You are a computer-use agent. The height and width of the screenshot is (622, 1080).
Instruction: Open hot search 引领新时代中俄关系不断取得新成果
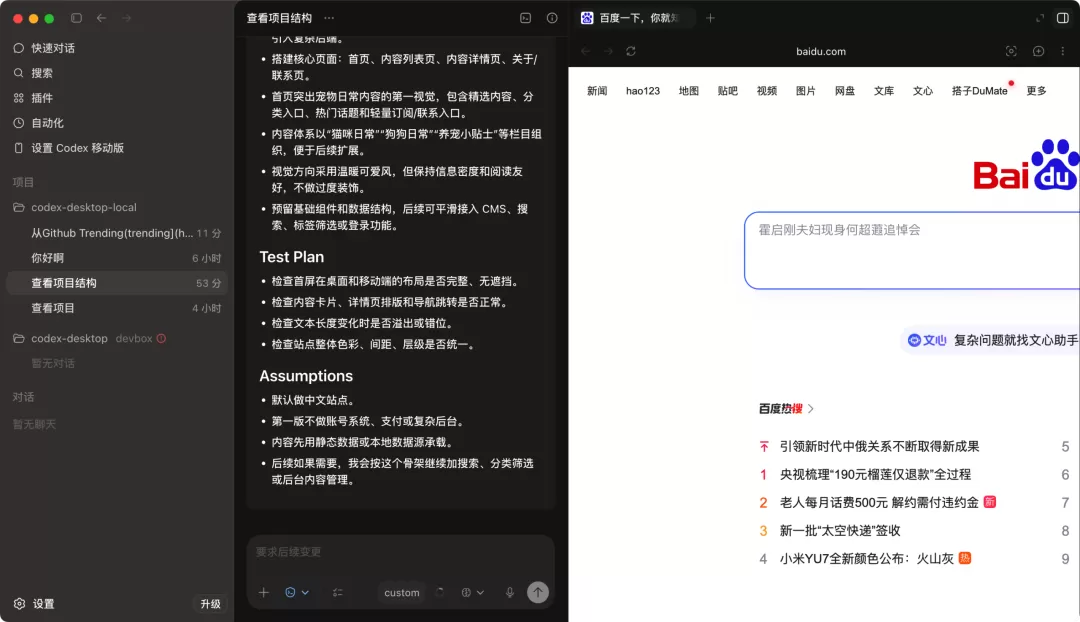coord(879,446)
